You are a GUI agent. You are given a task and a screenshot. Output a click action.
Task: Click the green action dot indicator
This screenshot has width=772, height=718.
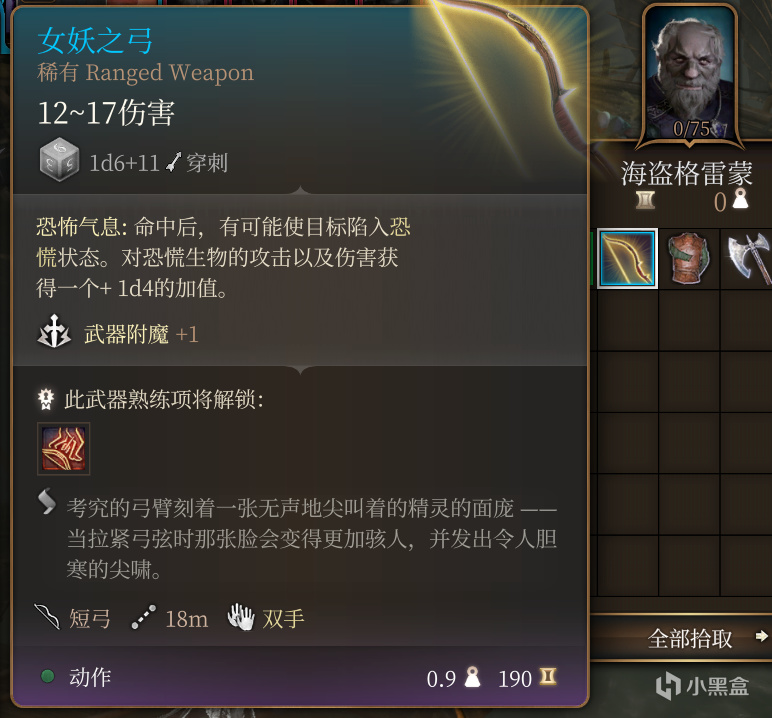48,676
